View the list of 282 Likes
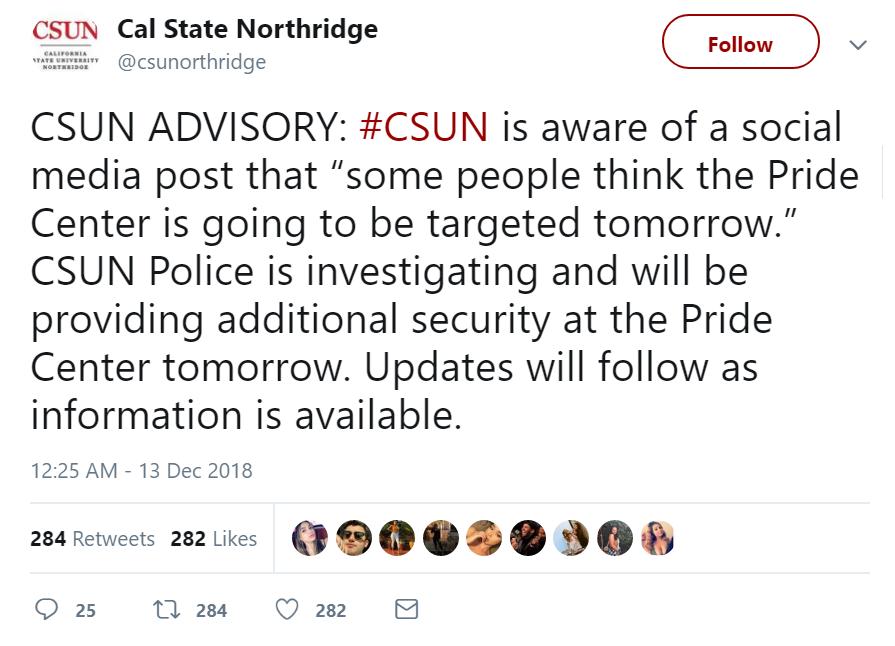This screenshot has height=646, width=895. coord(213,539)
